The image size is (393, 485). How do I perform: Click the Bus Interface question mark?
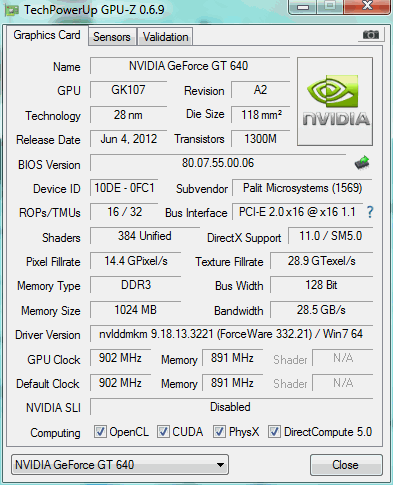(369, 212)
